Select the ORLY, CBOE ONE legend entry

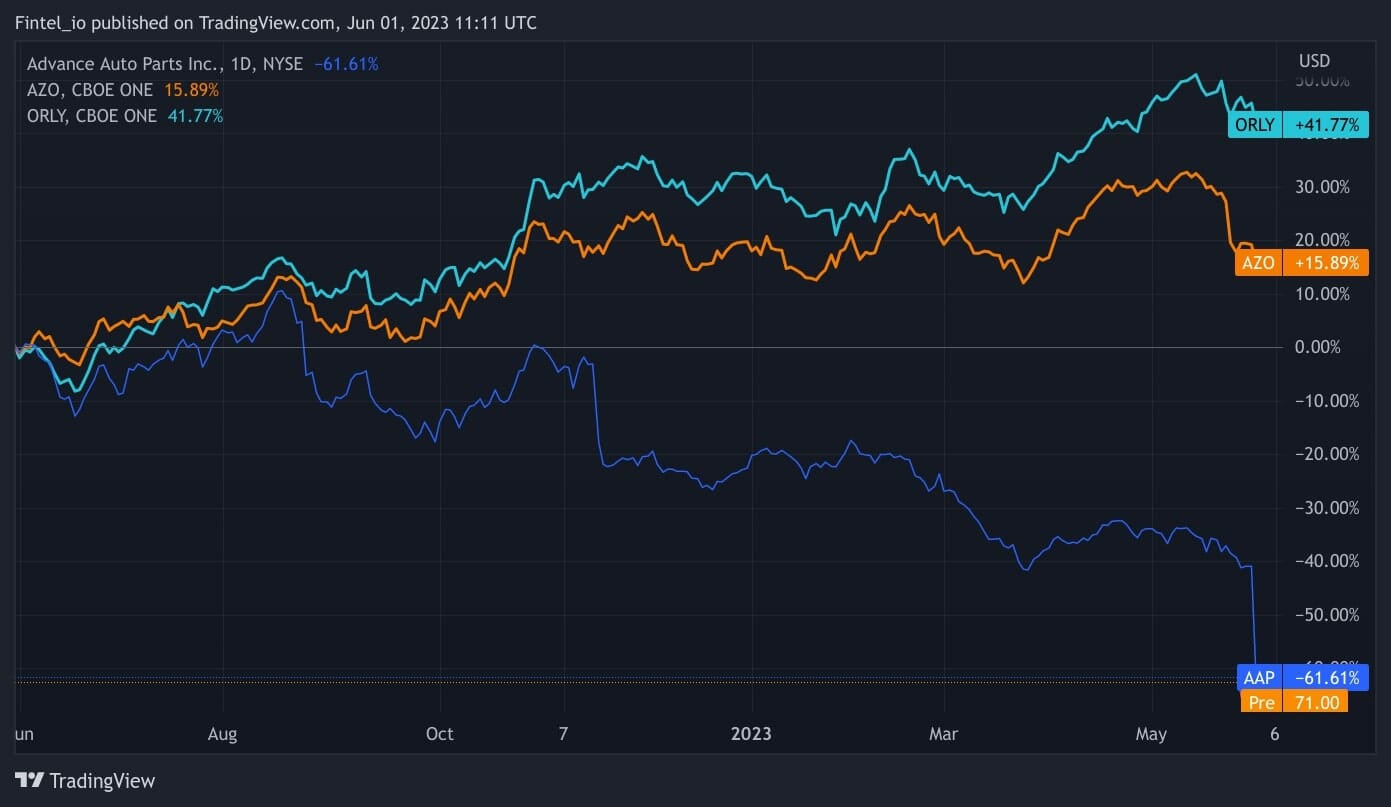point(93,116)
